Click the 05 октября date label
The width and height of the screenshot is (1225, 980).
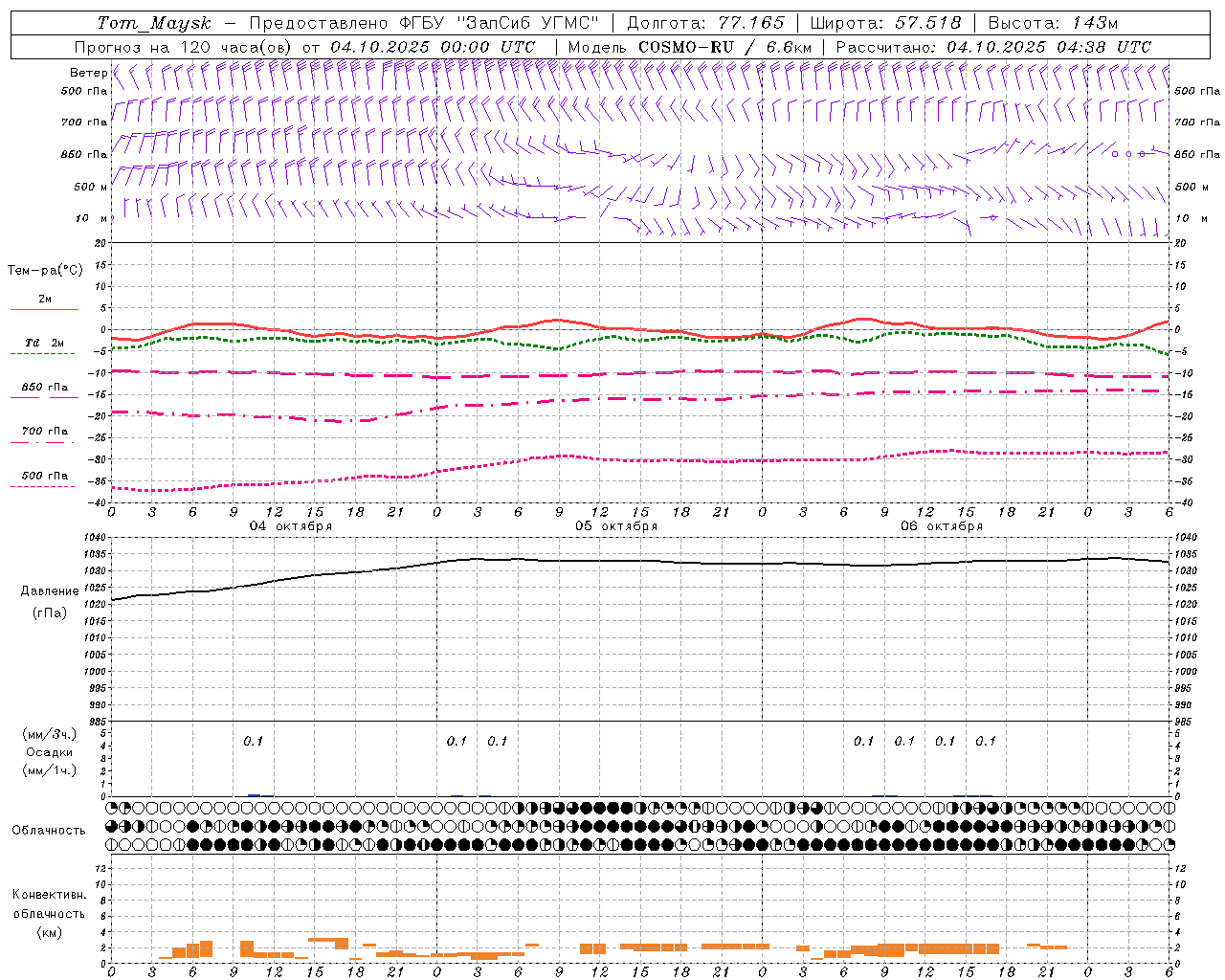(616, 526)
